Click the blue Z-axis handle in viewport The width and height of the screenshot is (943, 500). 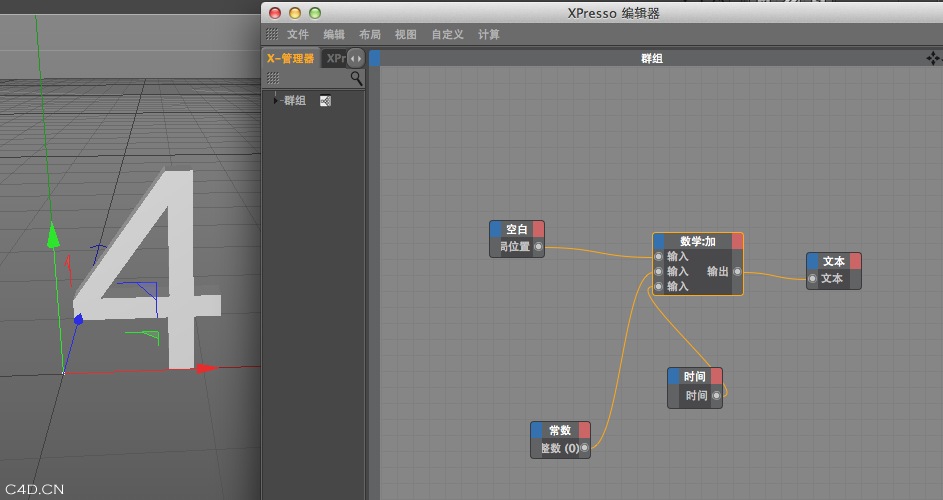tap(78, 319)
